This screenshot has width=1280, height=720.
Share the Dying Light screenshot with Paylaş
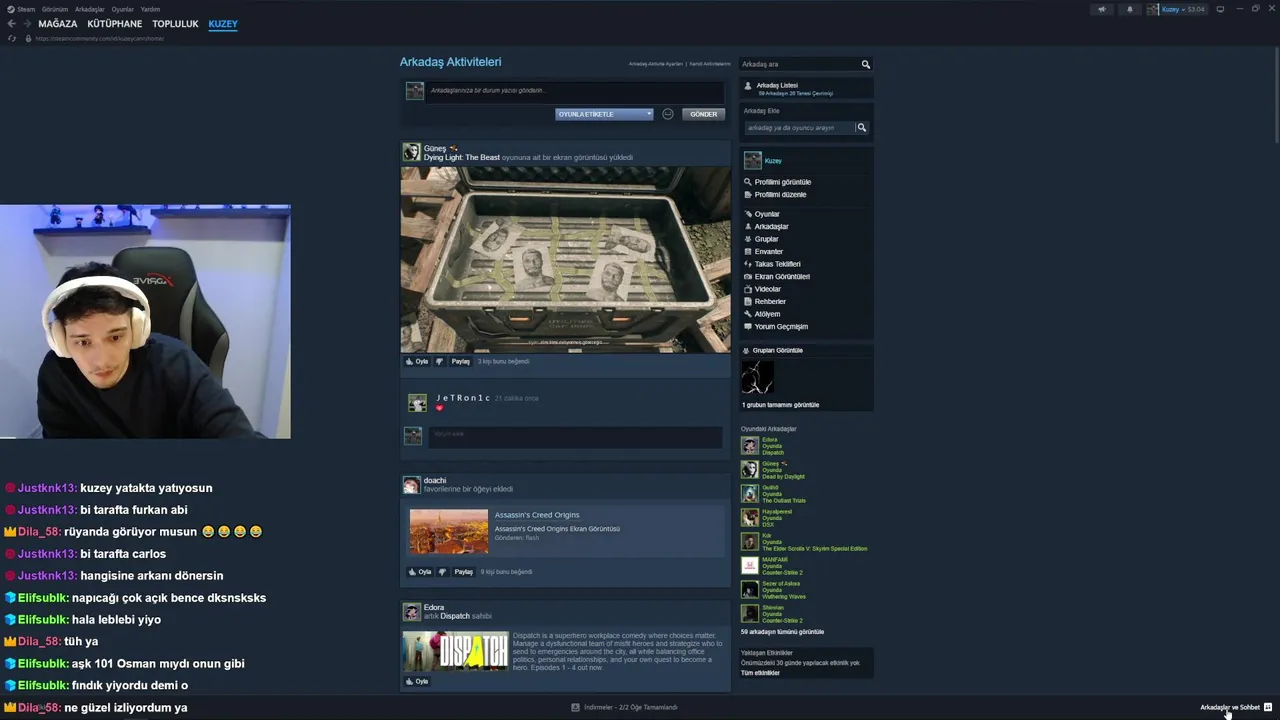[460, 361]
